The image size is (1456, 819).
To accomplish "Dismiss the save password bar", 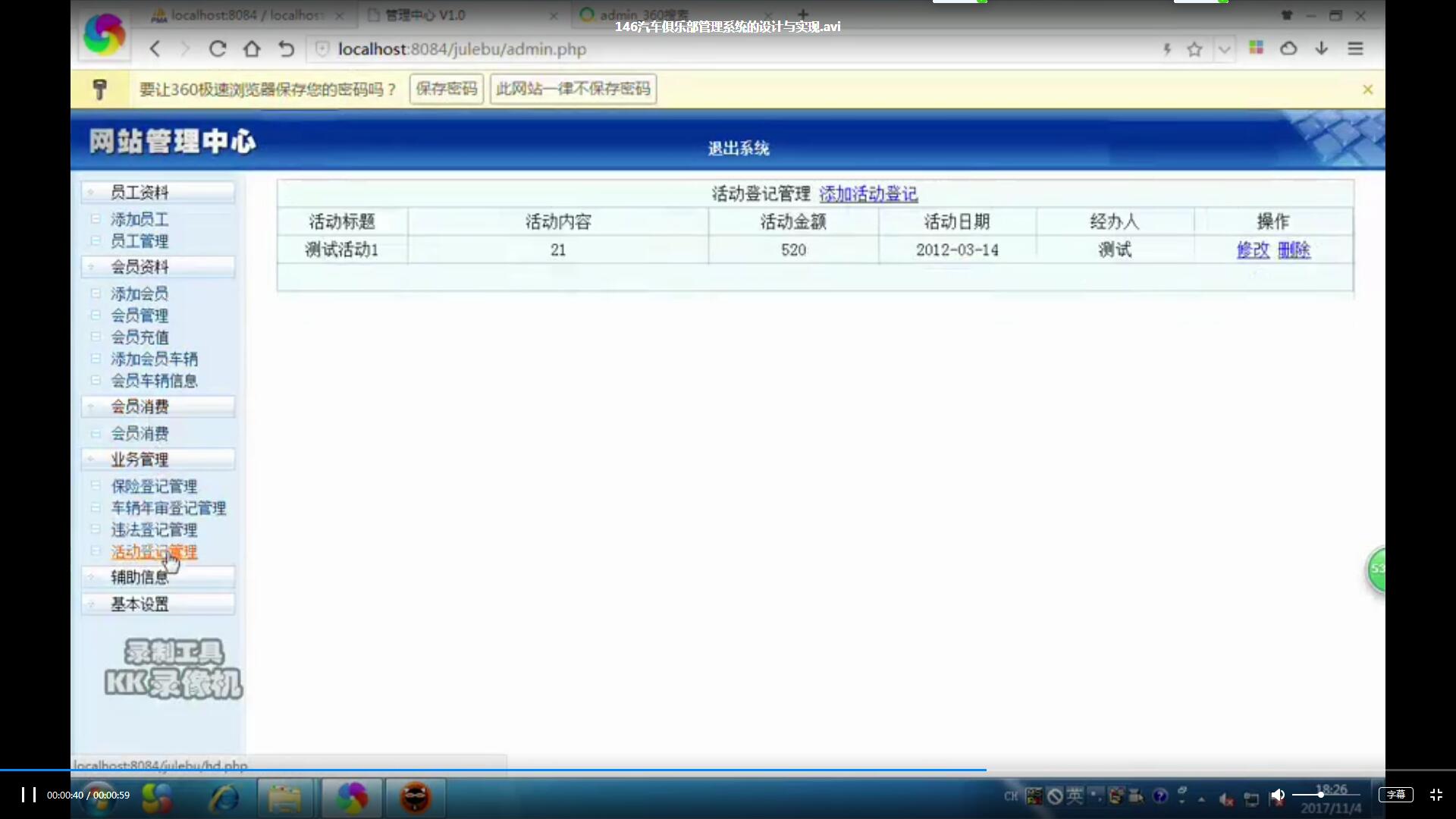I will pyautogui.click(x=1367, y=89).
